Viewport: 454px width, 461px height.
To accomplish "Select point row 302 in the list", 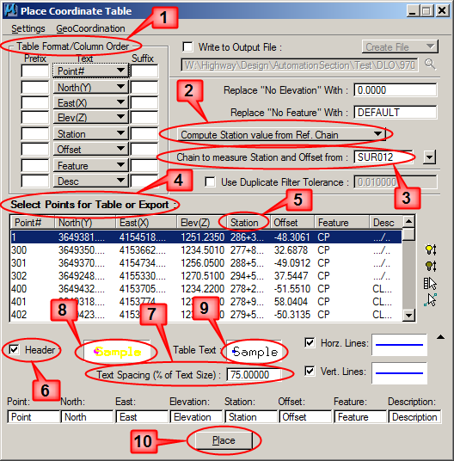I will pyautogui.click(x=206, y=276).
